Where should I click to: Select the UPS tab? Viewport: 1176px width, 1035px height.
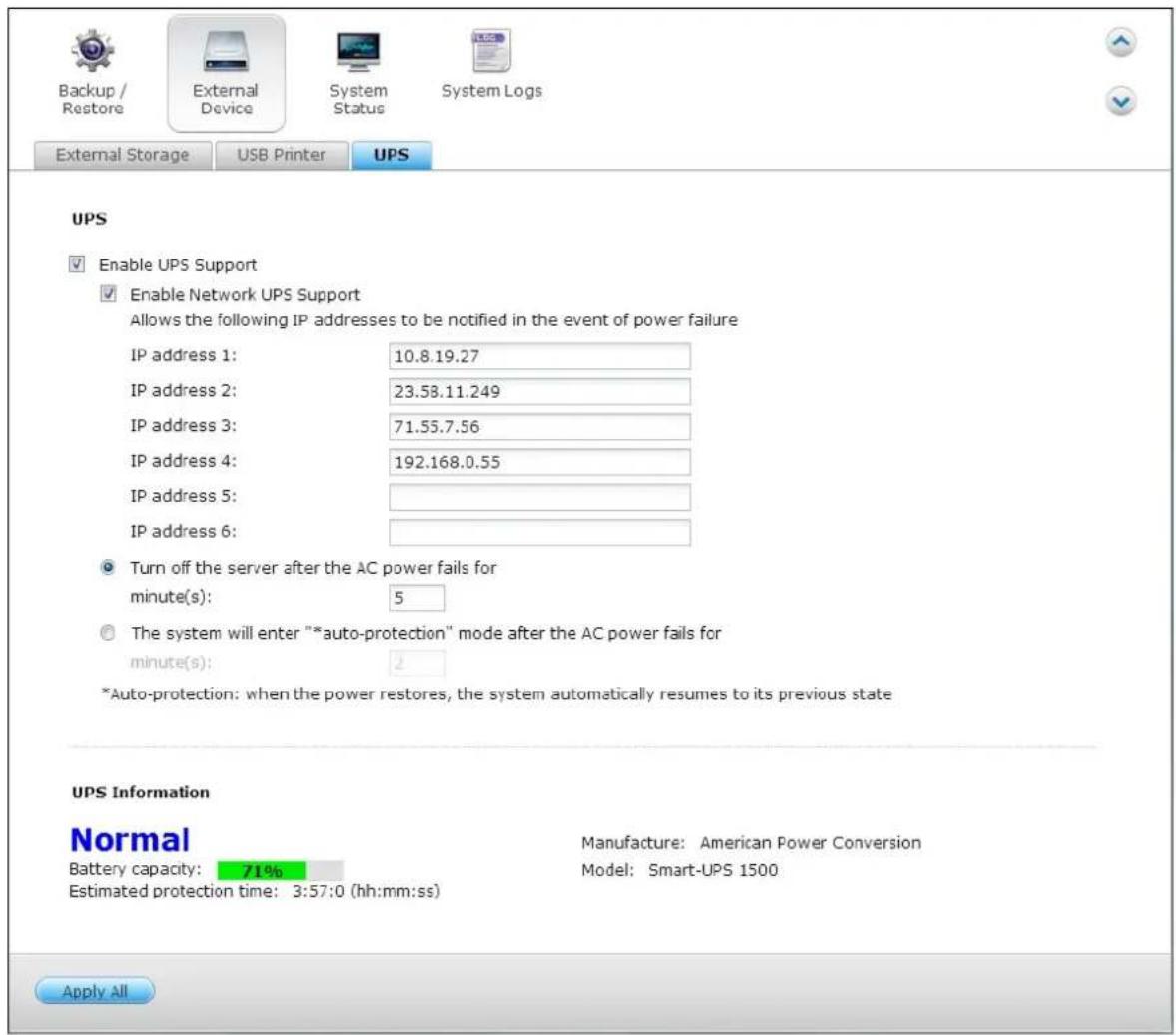391,155
